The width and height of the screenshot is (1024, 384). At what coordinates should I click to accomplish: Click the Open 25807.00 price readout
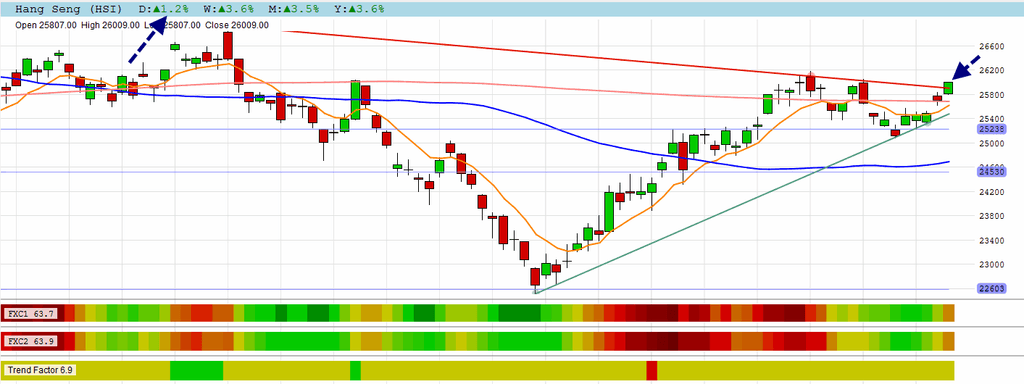(x=46, y=25)
